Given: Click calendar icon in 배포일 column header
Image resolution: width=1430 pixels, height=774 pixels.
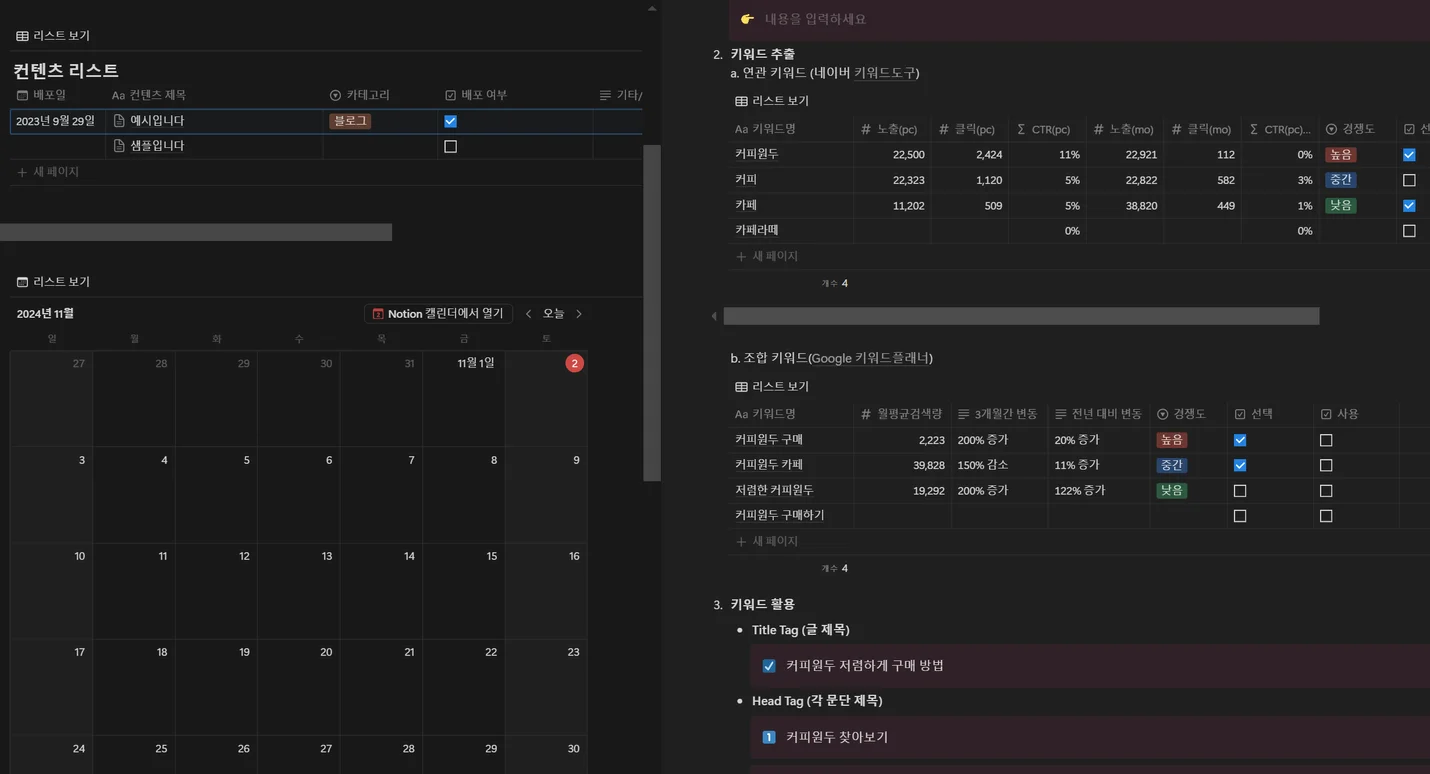Looking at the screenshot, I should [22, 95].
